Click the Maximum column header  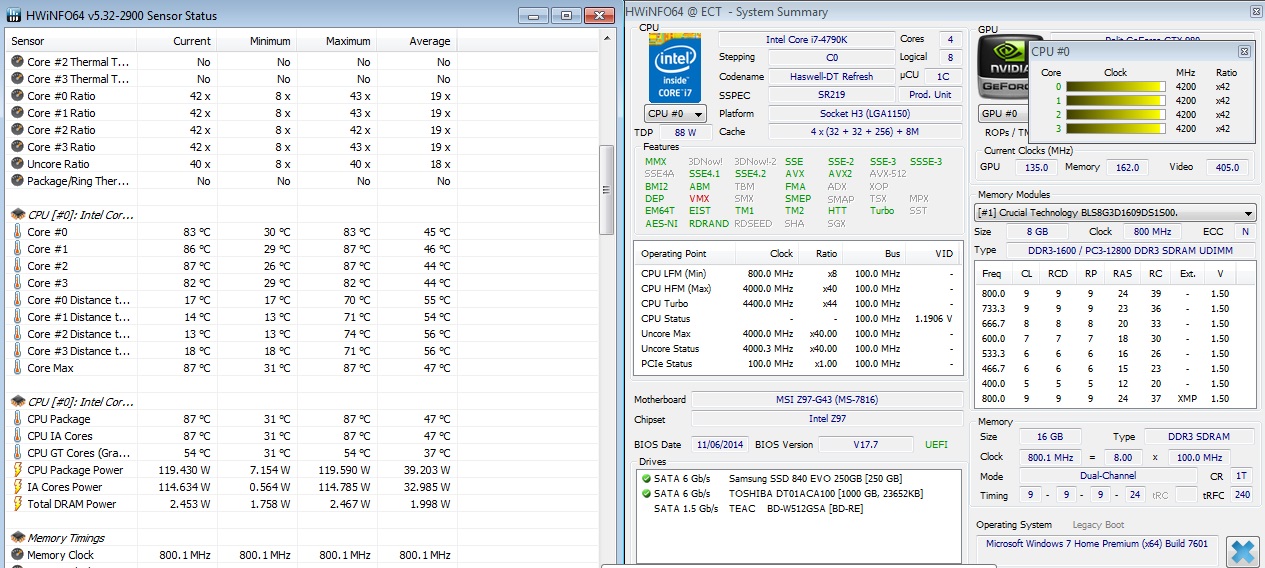pos(337,41)
